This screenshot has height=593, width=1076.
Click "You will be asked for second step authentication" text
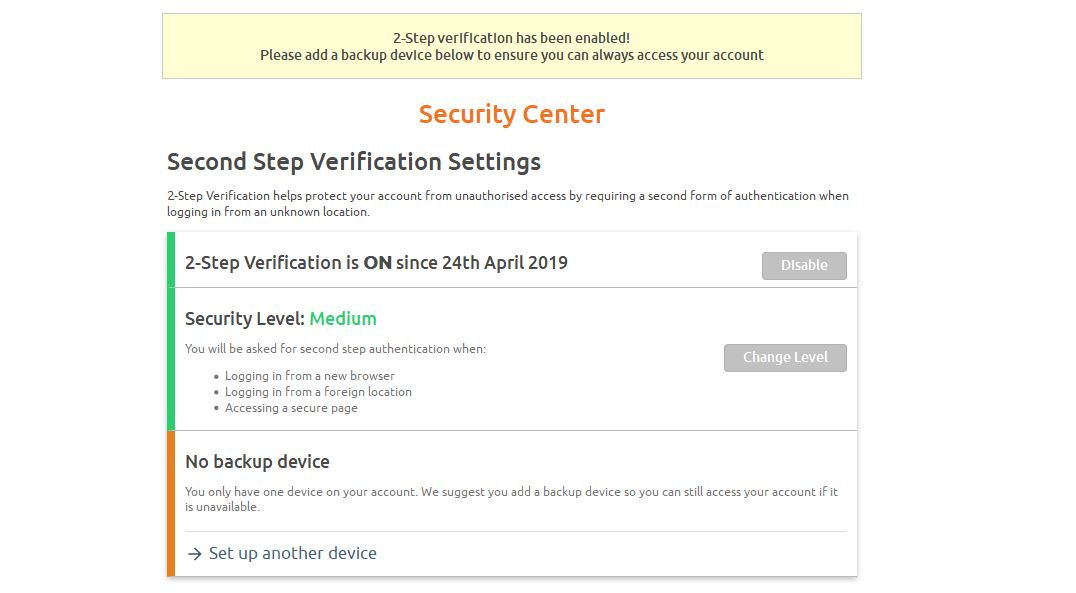tap(335, 349)
